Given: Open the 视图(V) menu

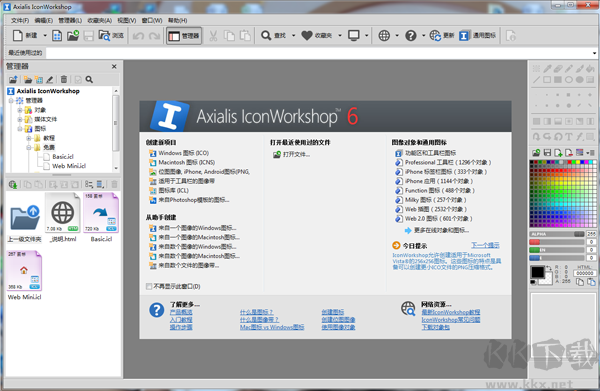Looking at the screenshot, I should pyautogui.click(x=127, y=20).
